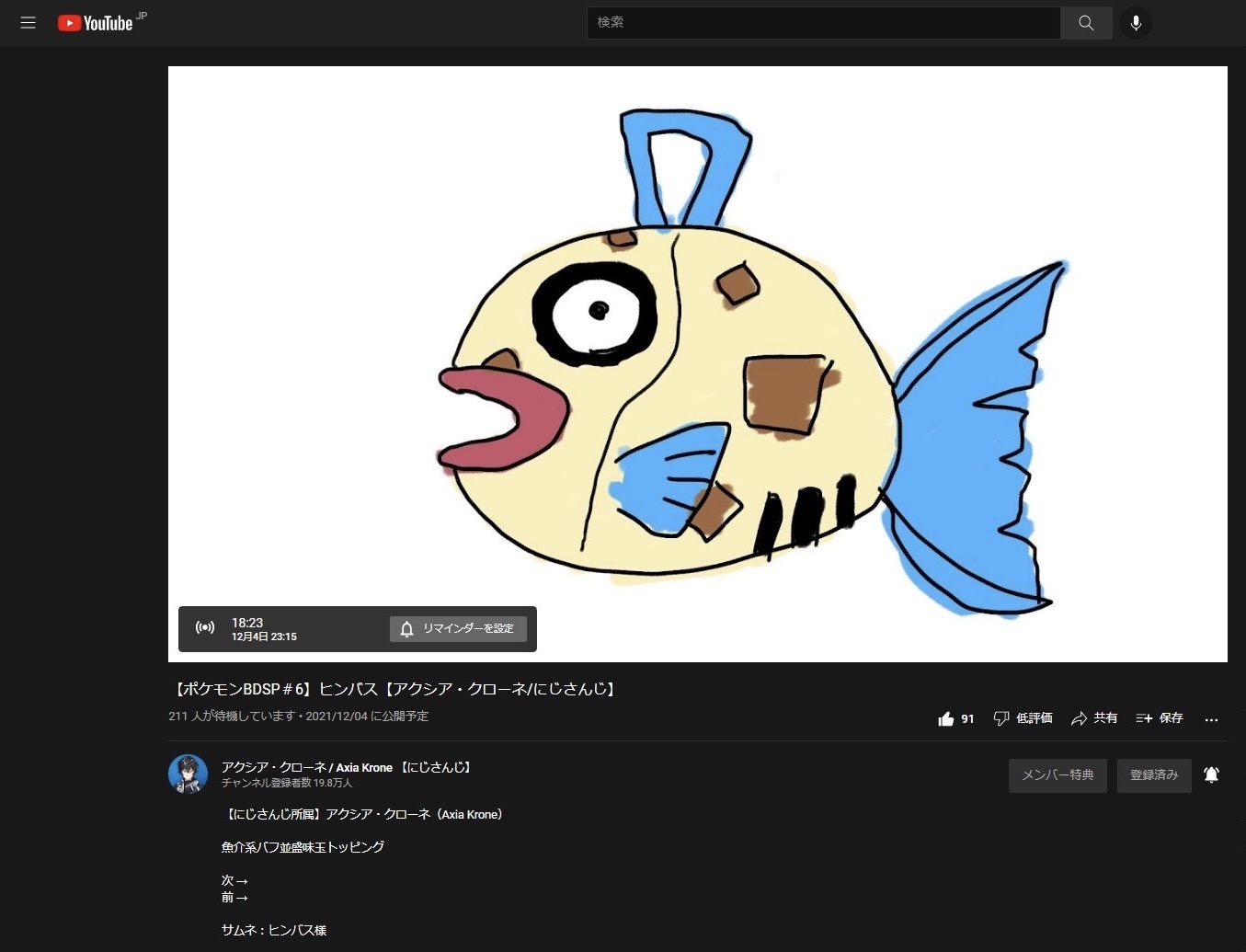Open the アクシア・クローネ channel name link

(x=347, y=767)
